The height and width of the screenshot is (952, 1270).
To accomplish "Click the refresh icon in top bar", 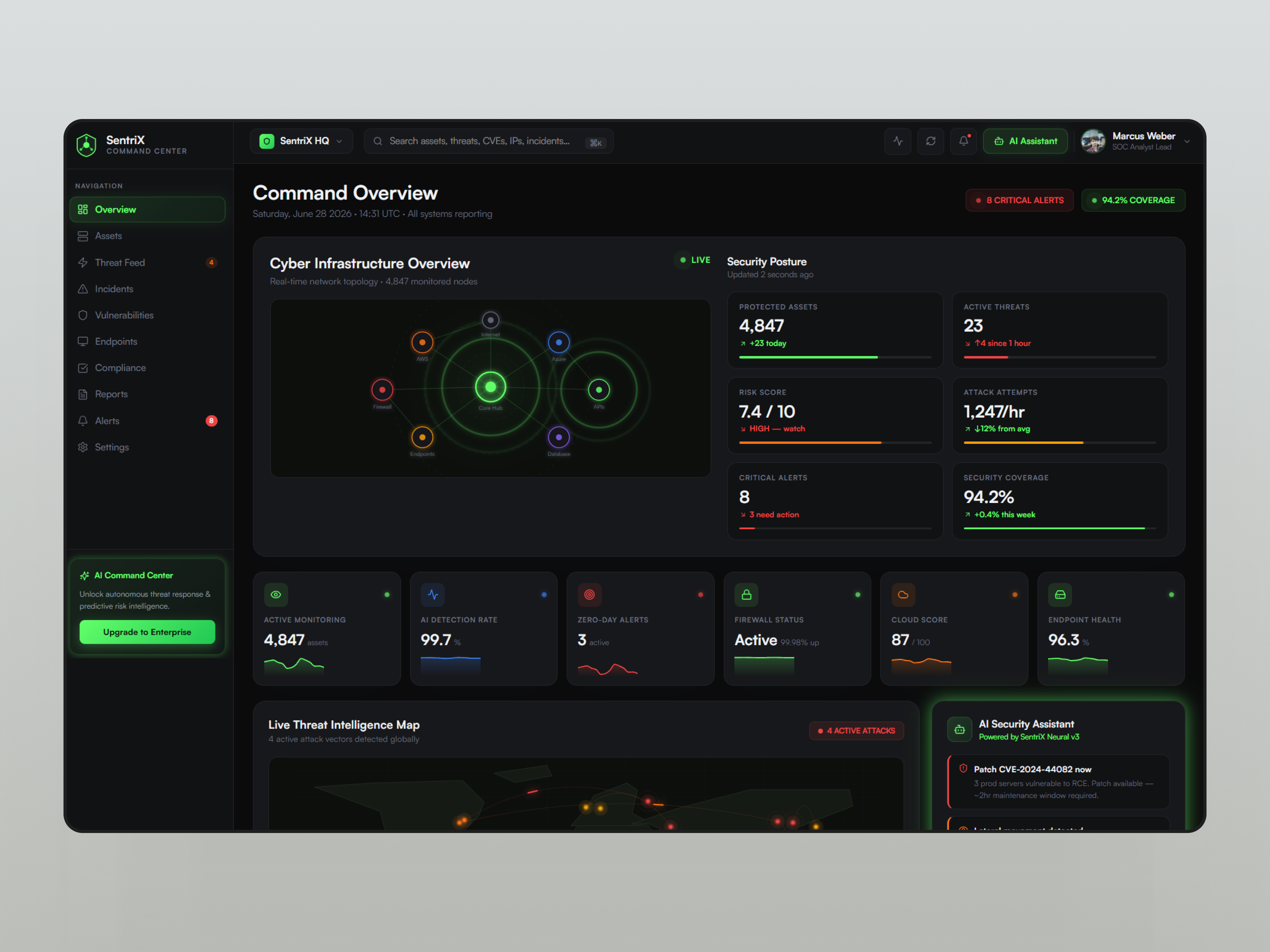I will [x=931, y=141].
